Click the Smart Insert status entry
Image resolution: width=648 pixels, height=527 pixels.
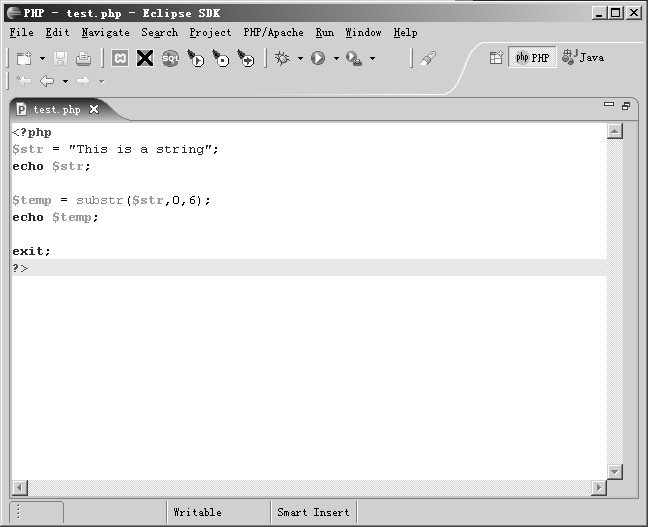tap(313, 512)
